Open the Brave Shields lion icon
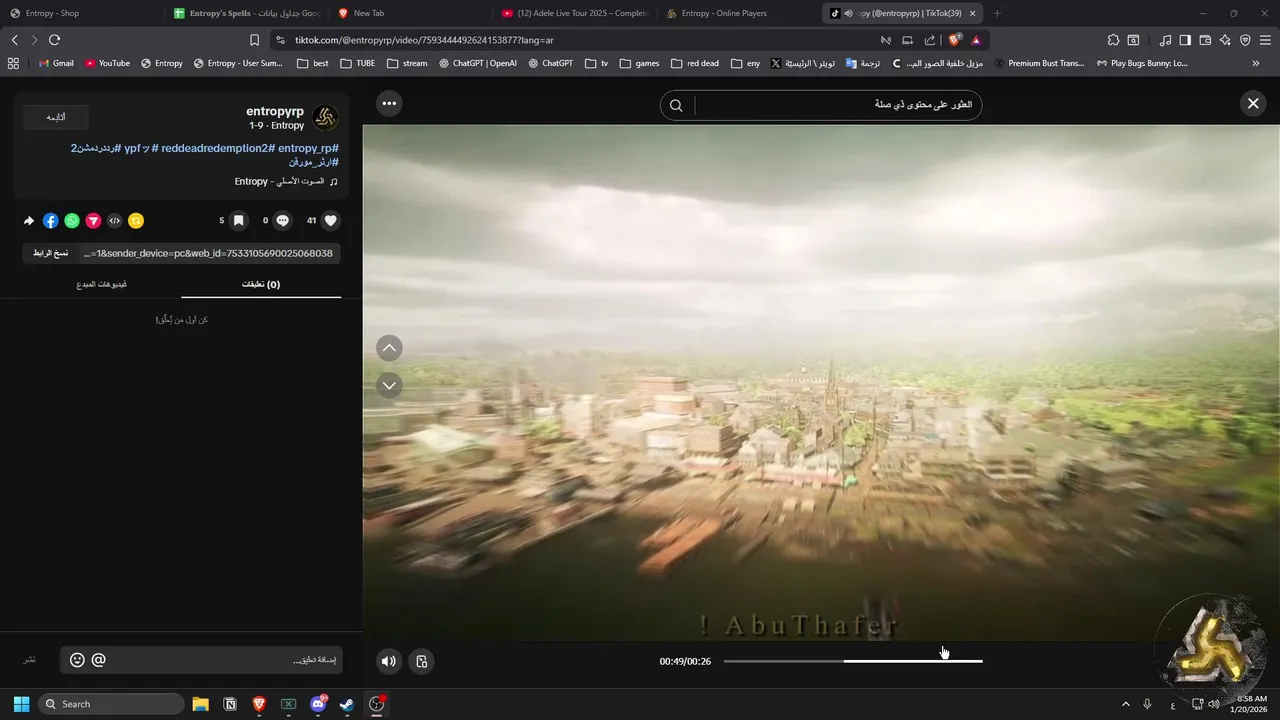 pos(954,40)
